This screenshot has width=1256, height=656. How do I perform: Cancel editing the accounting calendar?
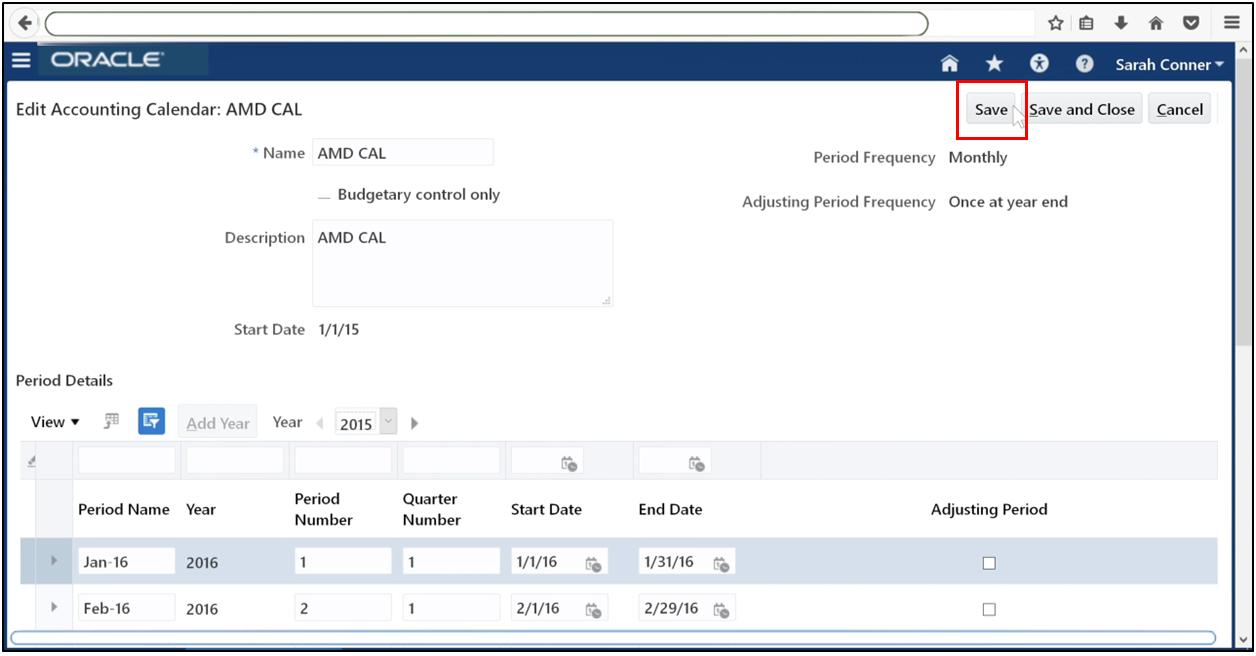[1180, 109]
